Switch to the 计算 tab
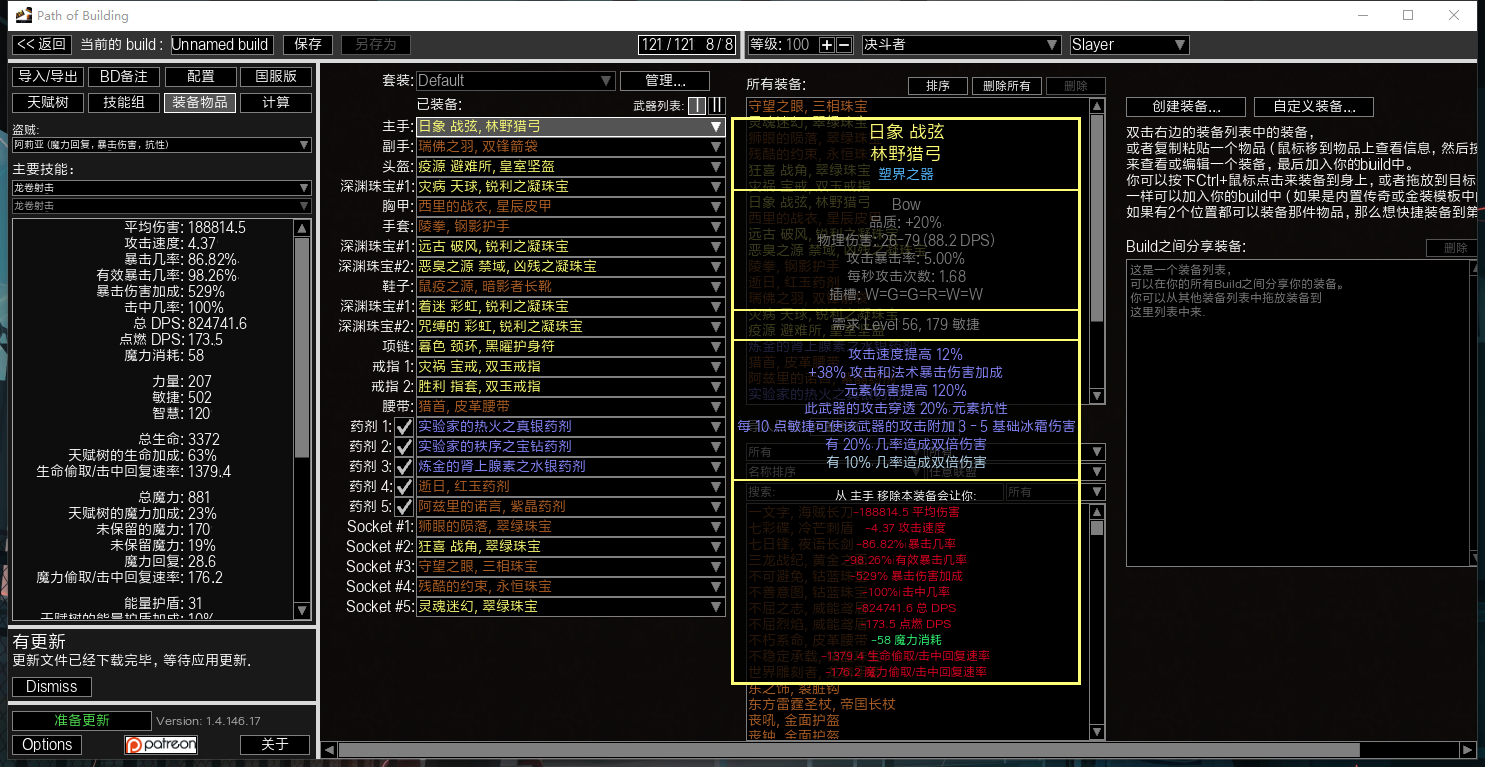 pyautogui.click(x=276, y=103)
